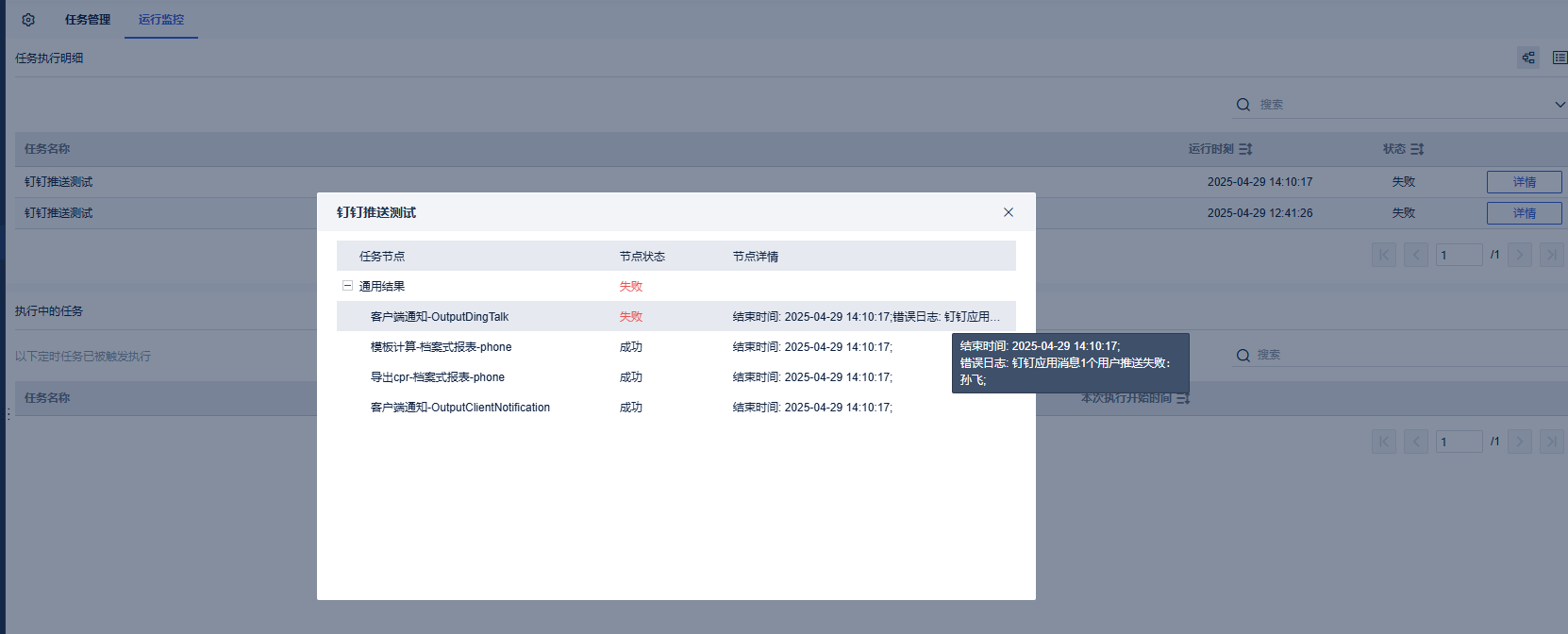Expand the search dropdown chevron
Screen dimensions: 1568x634
1560,105
